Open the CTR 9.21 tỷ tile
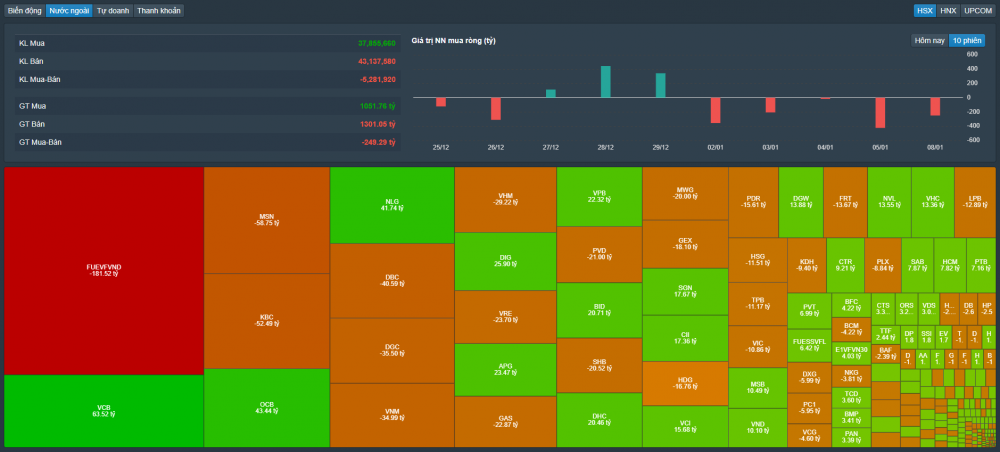Viewport: 1000px width, 452px height. [845, 265]
